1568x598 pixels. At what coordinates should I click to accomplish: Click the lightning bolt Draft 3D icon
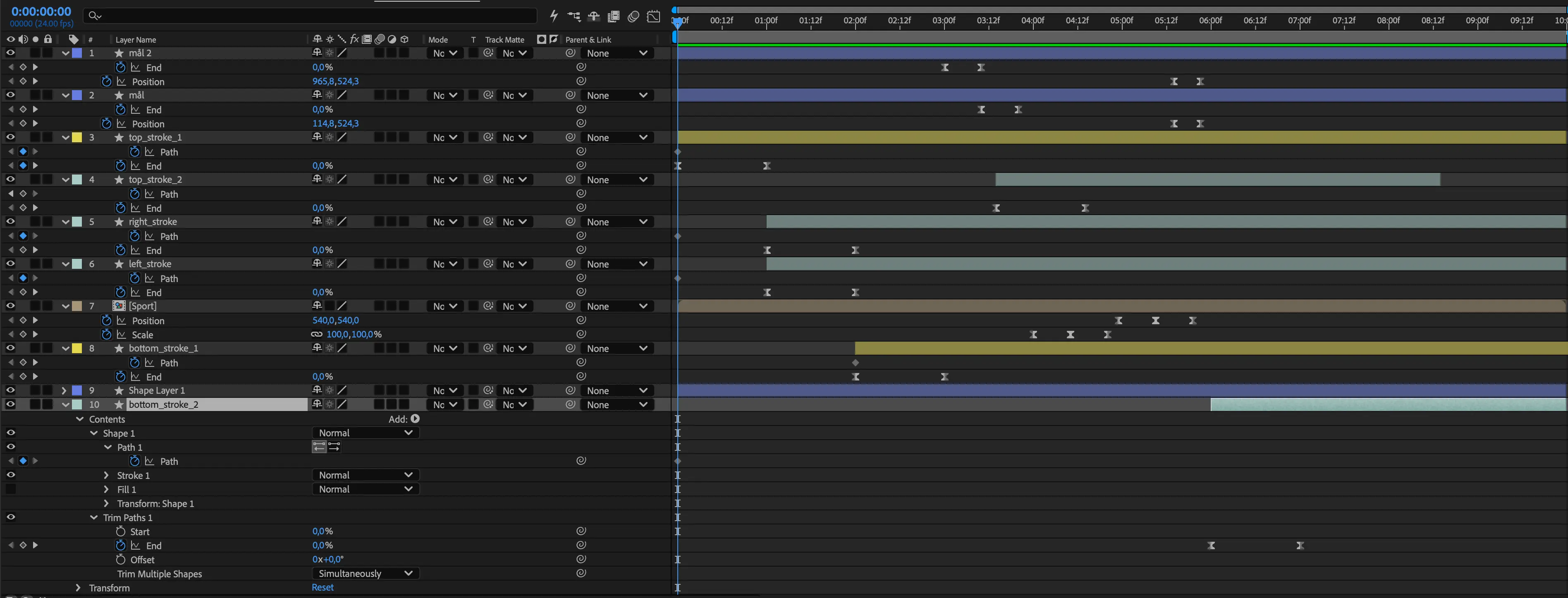click(x=554, y=16)
